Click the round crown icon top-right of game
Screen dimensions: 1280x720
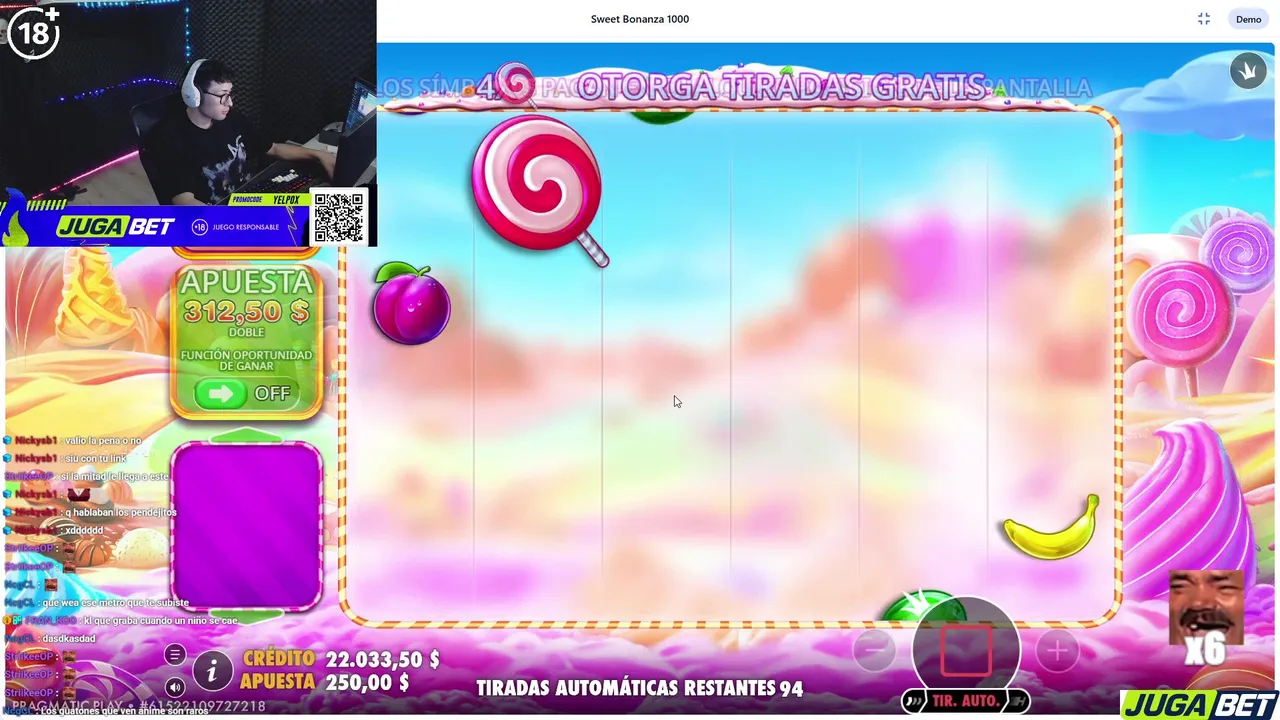1248,71
